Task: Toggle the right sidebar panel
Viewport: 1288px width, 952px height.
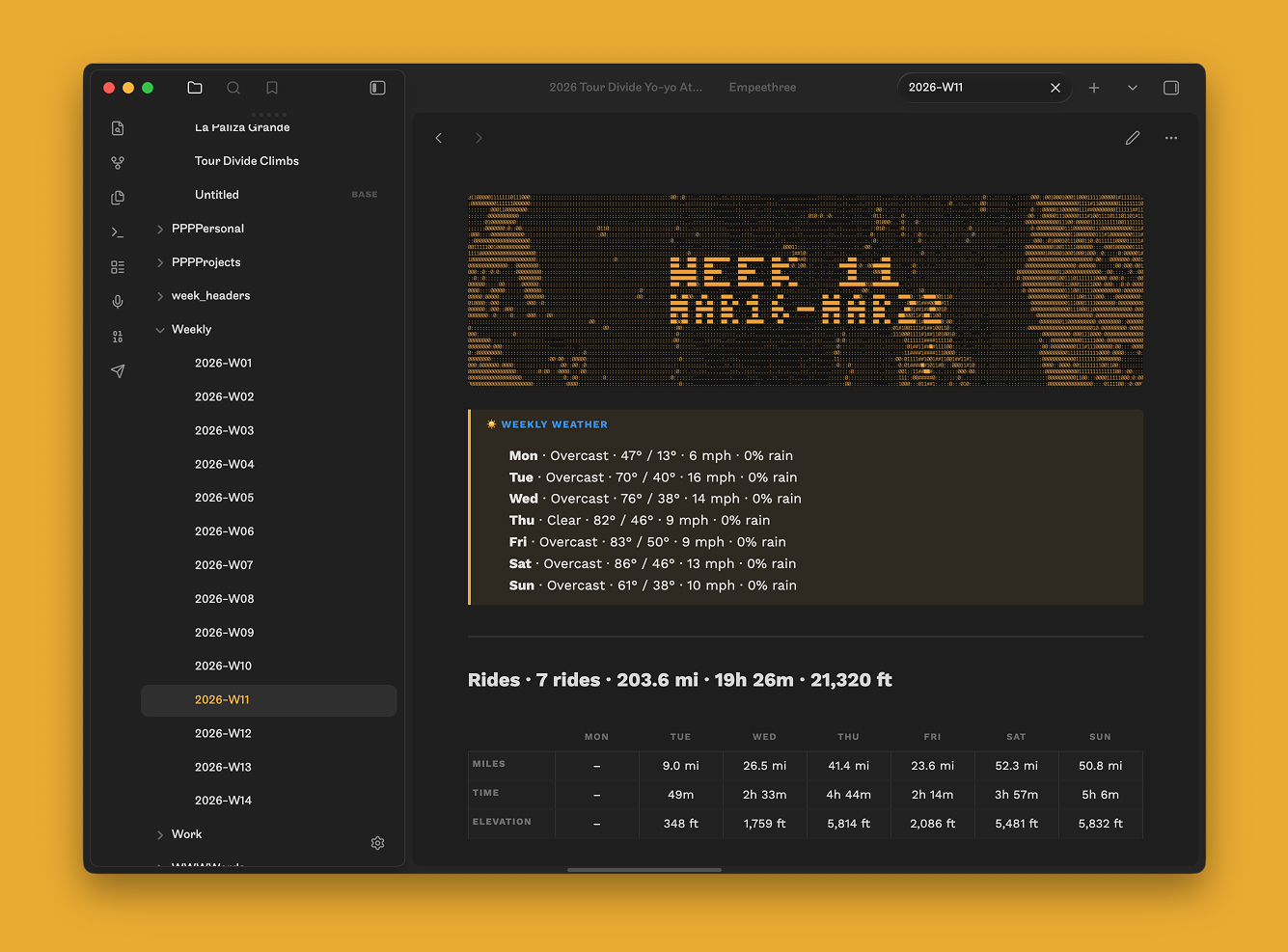Action: pos(1171,88)
